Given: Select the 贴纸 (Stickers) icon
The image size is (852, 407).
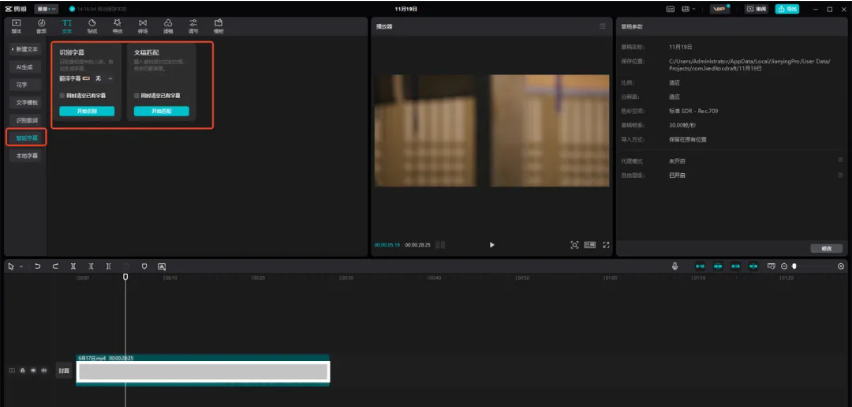Looking at the screenshot, I should [x=92, y=25].
